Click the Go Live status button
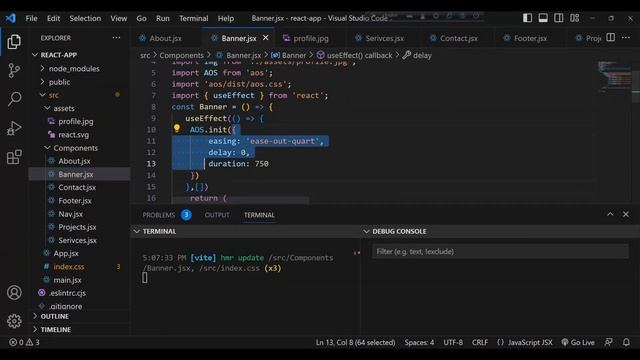 click(x=578, y=342)
